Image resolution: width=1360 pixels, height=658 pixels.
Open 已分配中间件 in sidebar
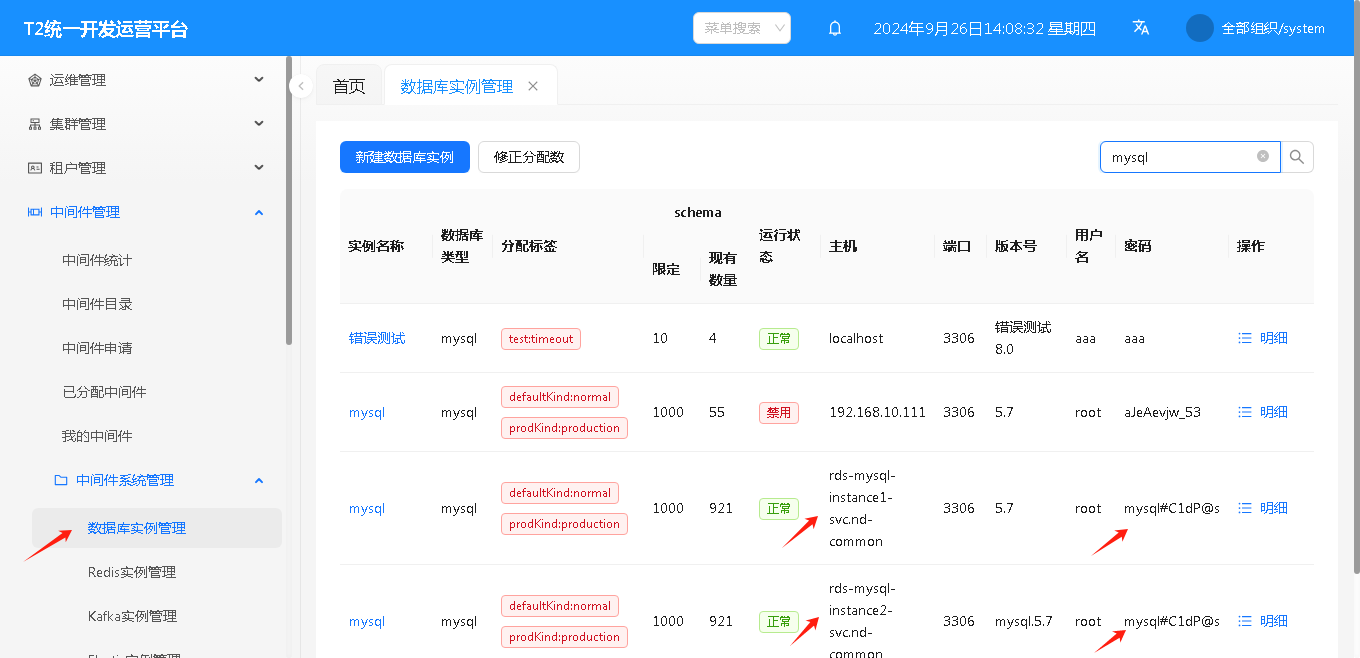coord(104,392)
